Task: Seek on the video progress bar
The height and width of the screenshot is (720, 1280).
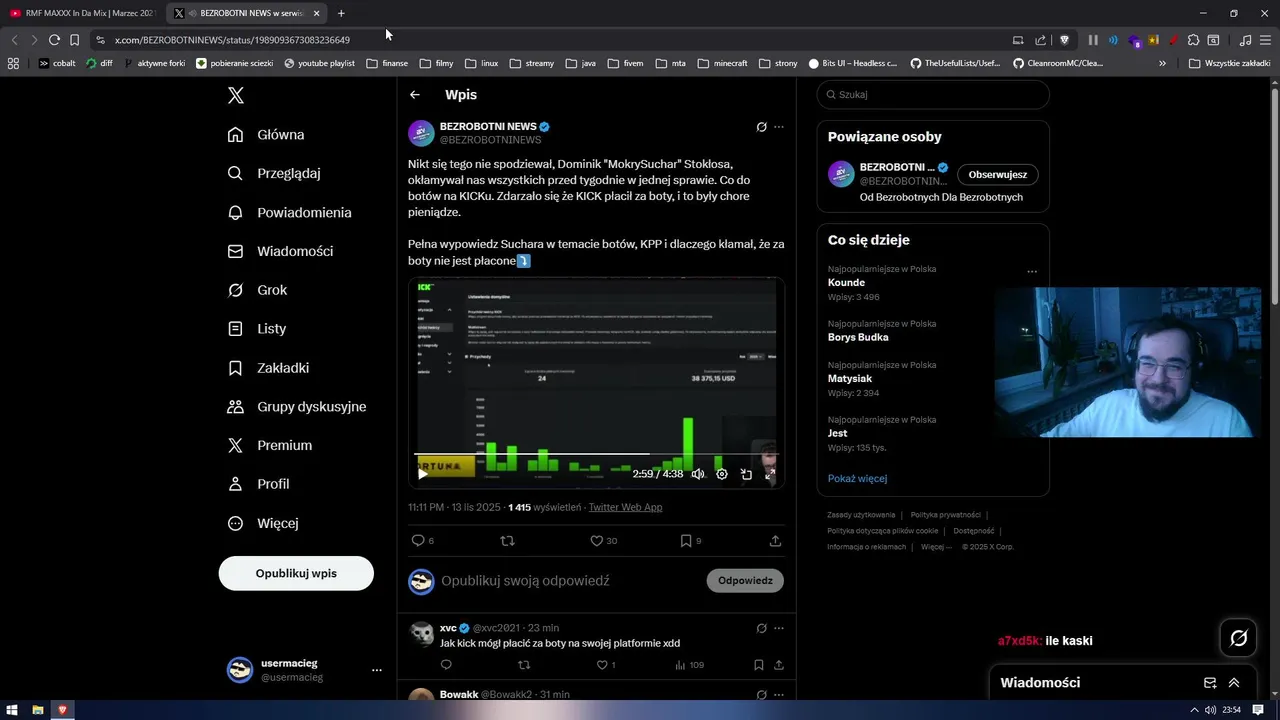Action: [596, 456]
